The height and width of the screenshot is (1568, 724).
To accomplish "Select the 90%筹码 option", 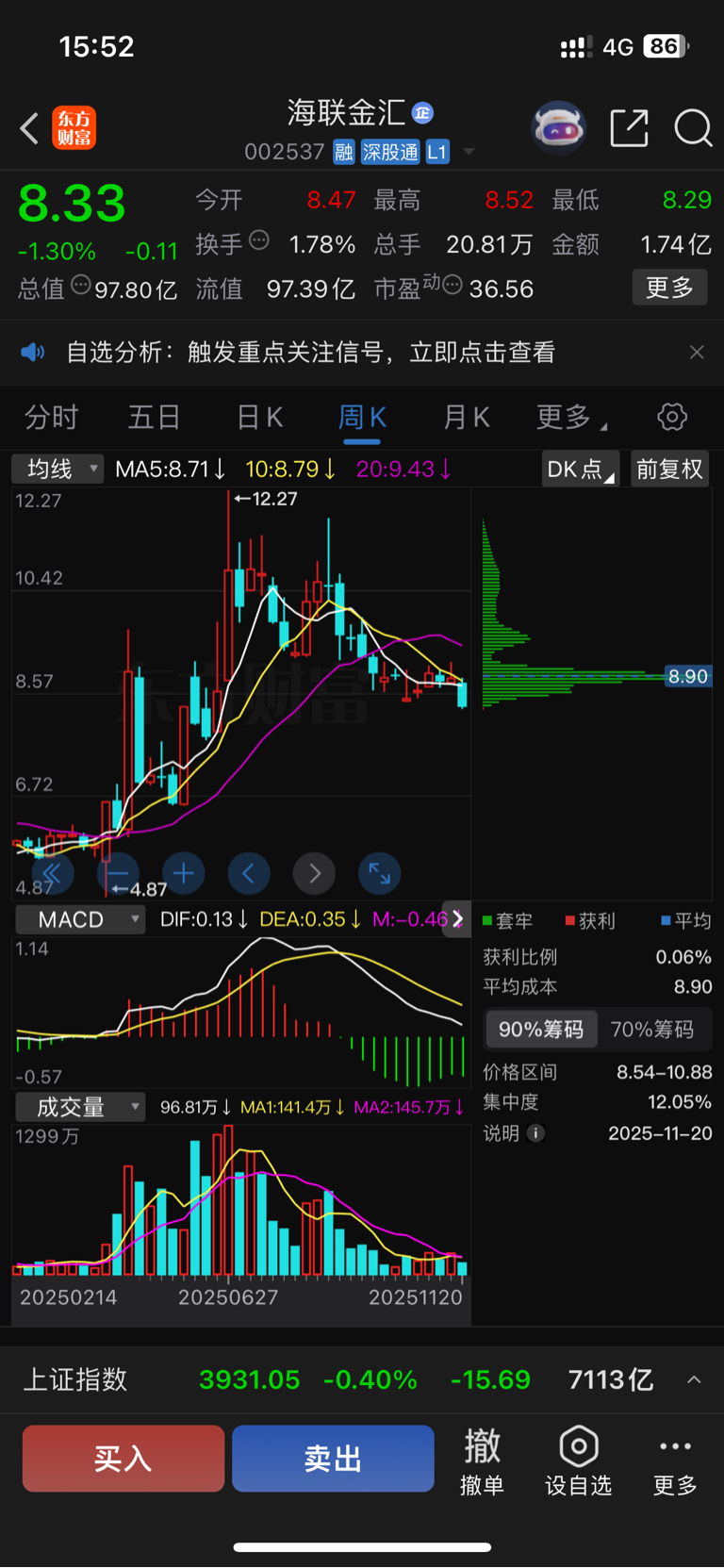I will click(x=541, y=1030).
